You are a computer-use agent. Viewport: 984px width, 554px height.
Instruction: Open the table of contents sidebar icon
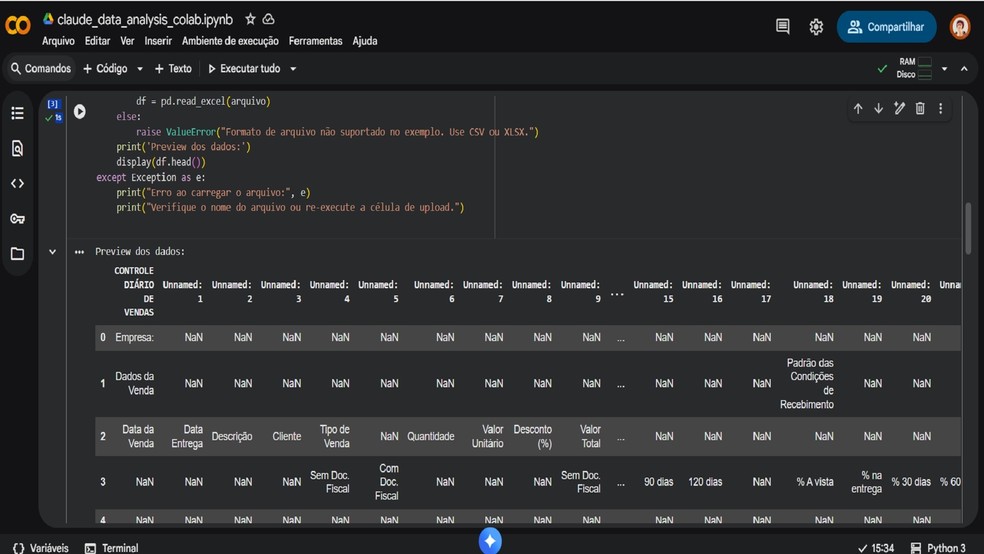coord(17,114)
